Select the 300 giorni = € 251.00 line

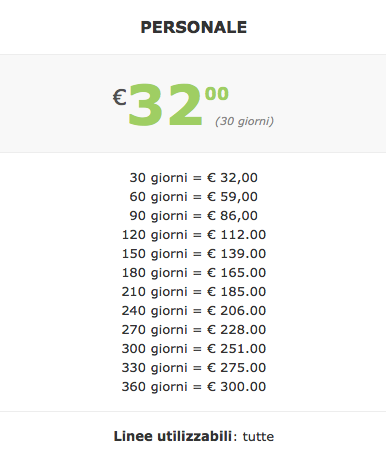click(193, 349)
